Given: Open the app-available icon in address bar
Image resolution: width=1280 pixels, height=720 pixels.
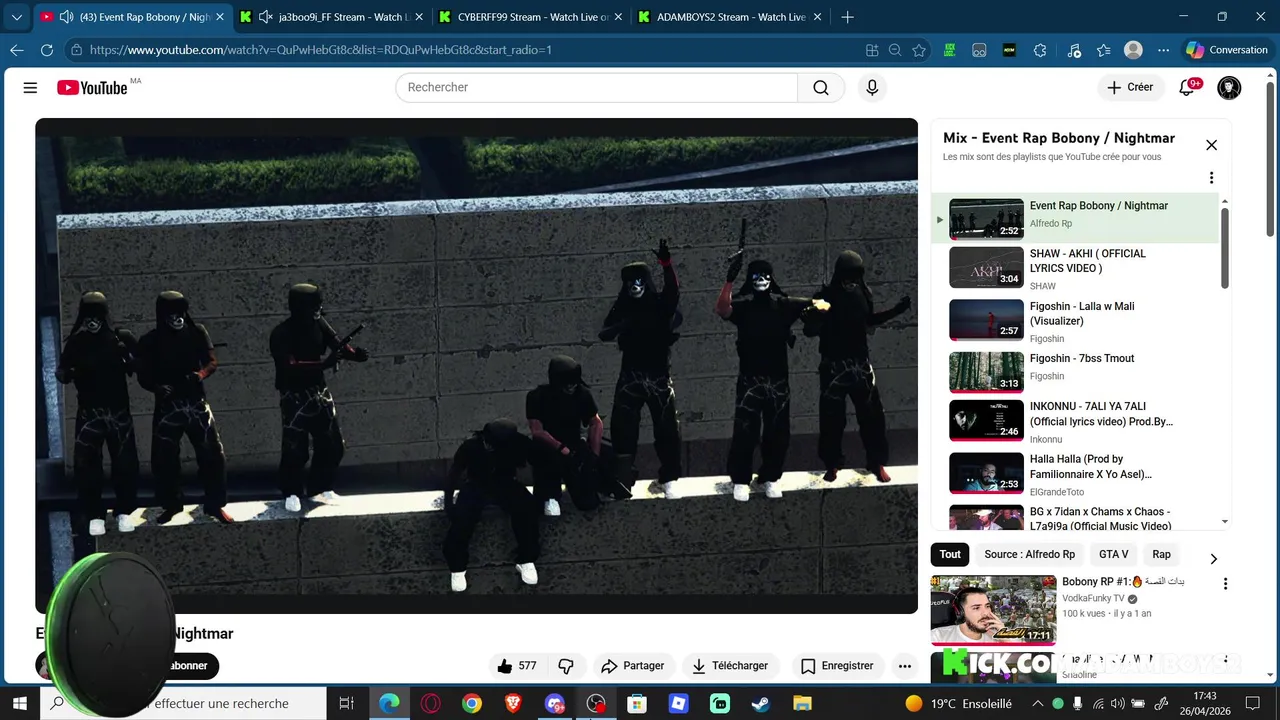Looking at the screenshot, I should 872,50.
